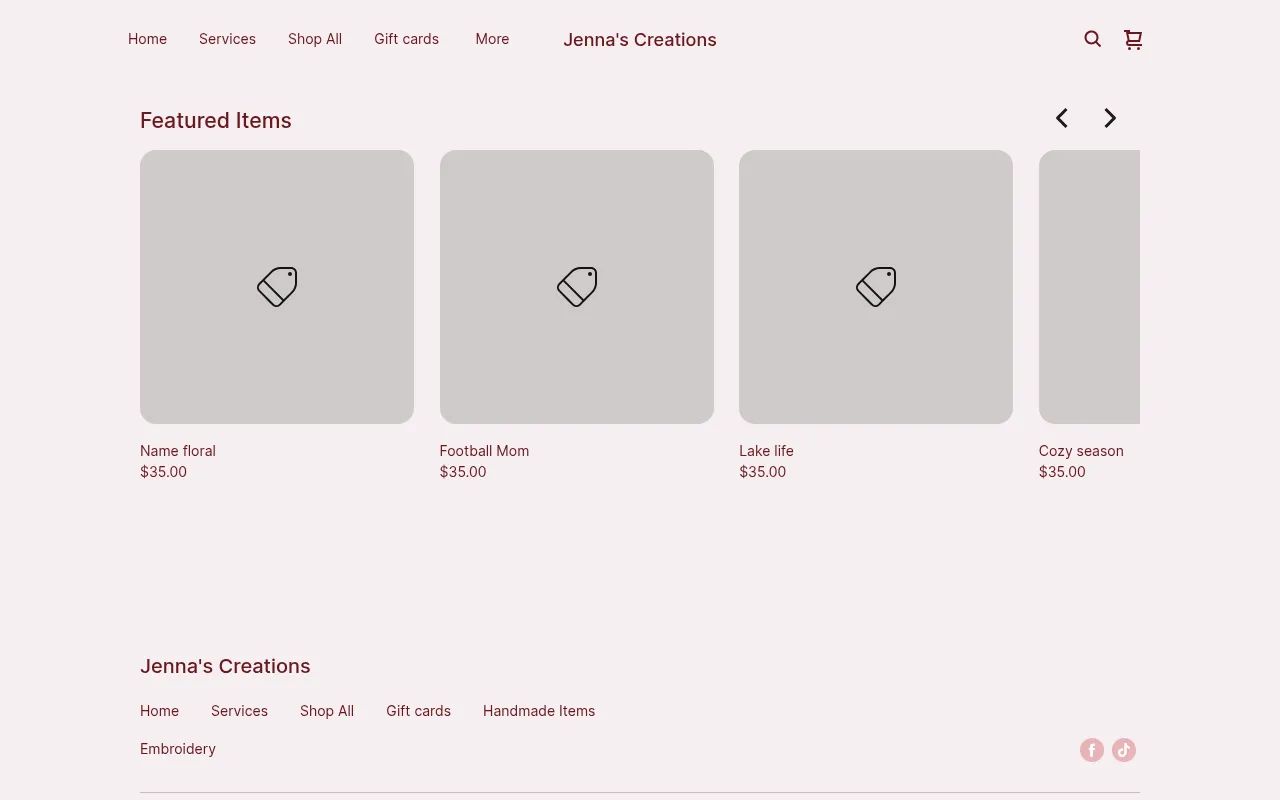Viewport: 1280px width, 800px height.
Task: Expand the More menu
Action: click(492, 39)
